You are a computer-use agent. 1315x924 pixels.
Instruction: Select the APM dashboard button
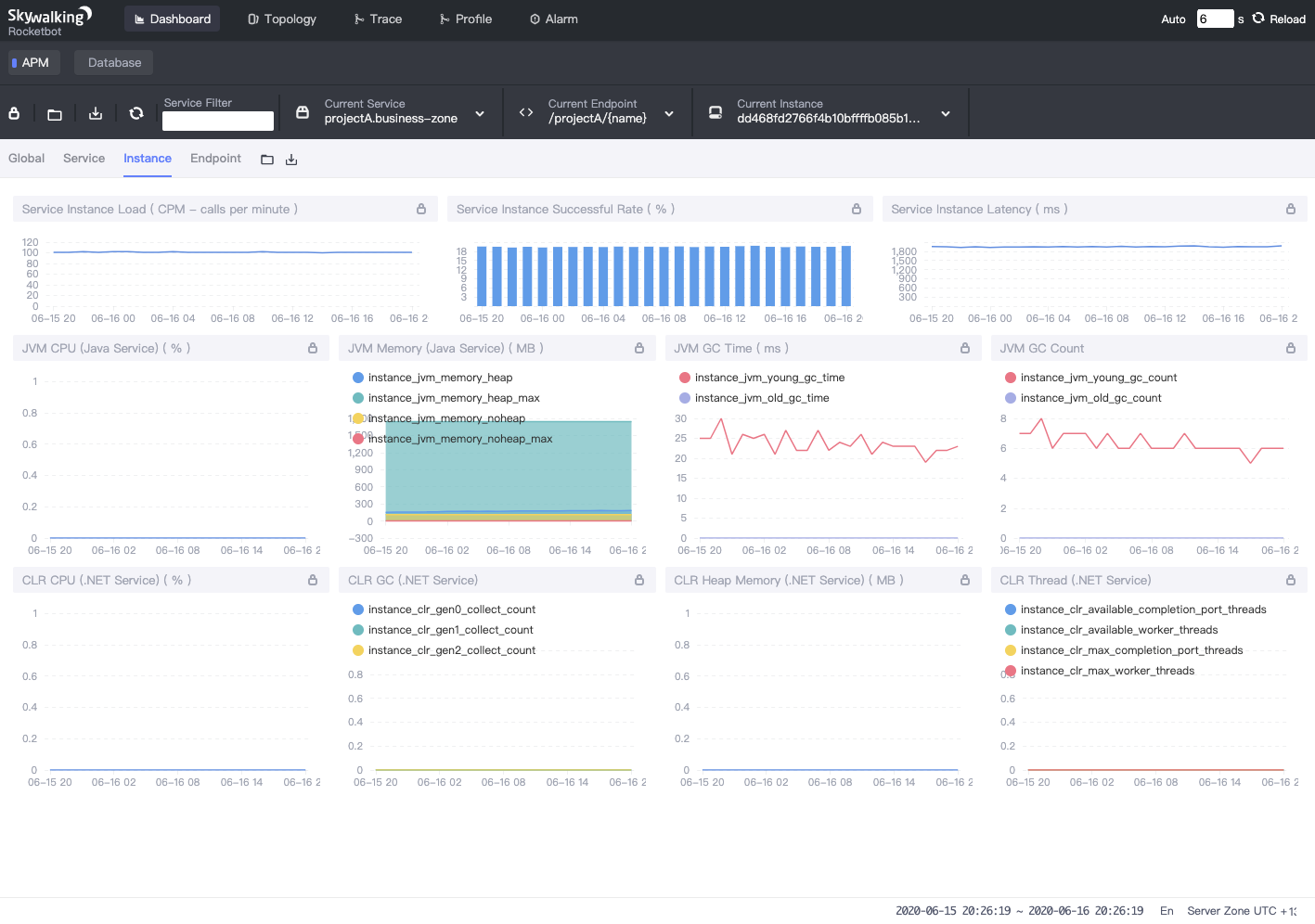[x=34, y=62]
